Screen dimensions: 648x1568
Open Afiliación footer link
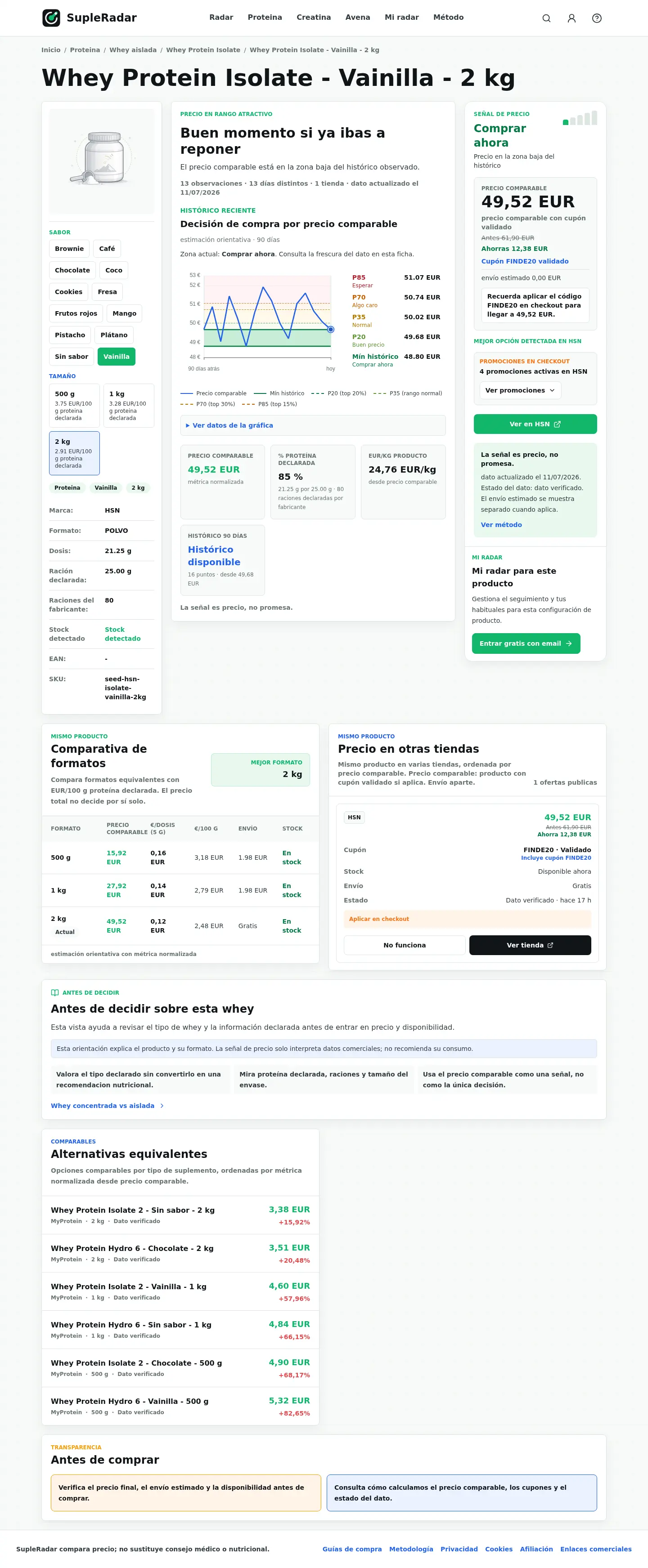tap(536, 1549)
